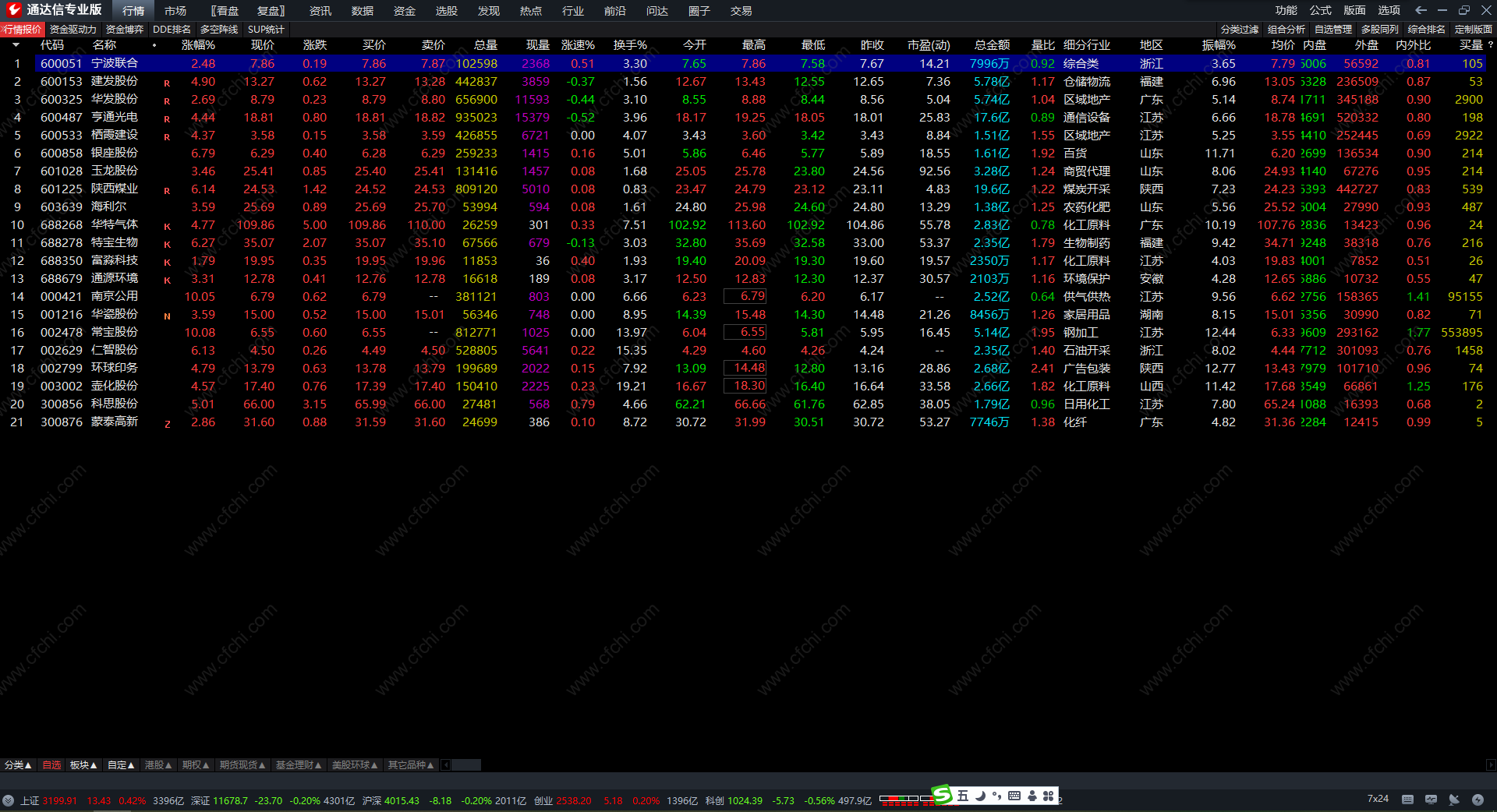Click the 综合排名 button
This screenshot has height=812, width=1497.
pos(1427,30)
